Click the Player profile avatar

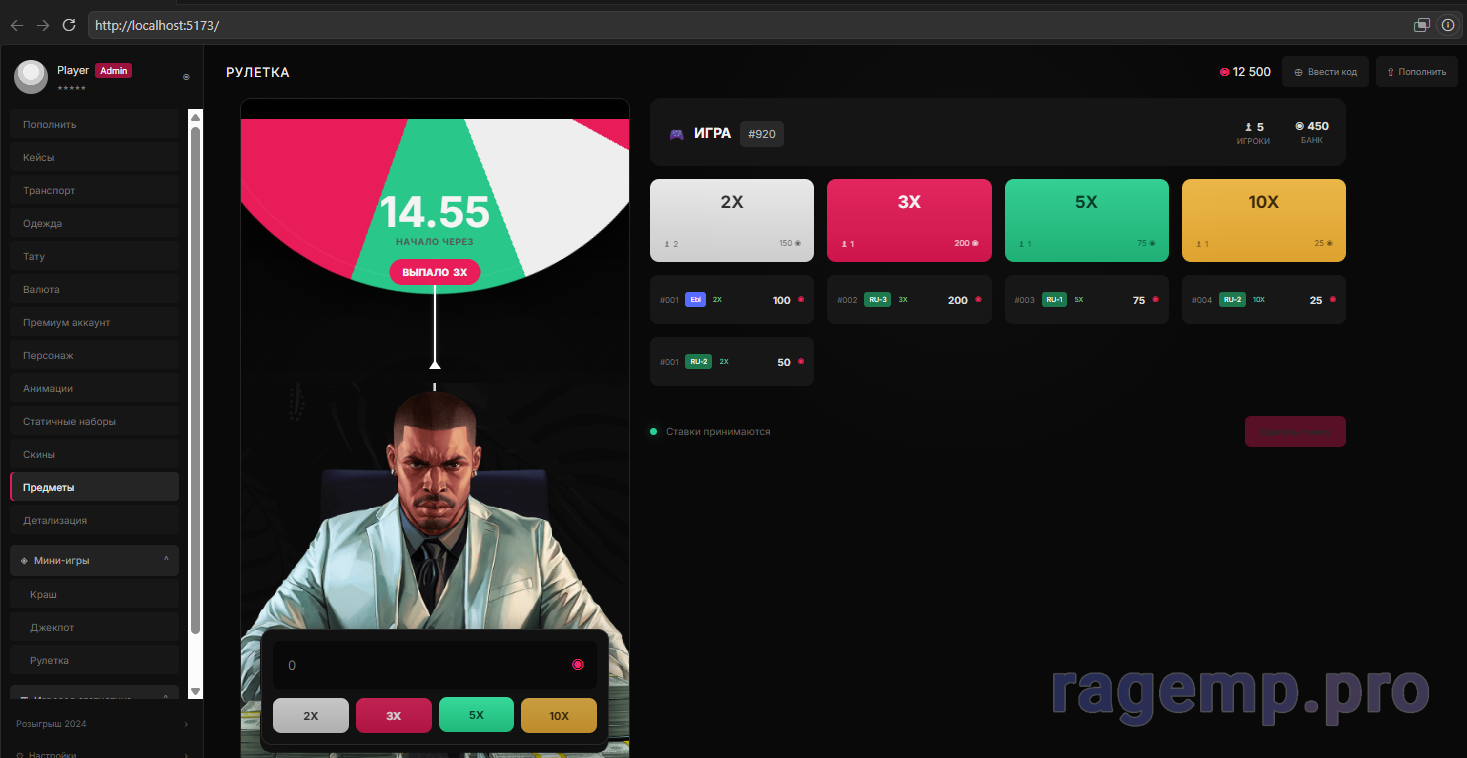[x=30, y=77]
